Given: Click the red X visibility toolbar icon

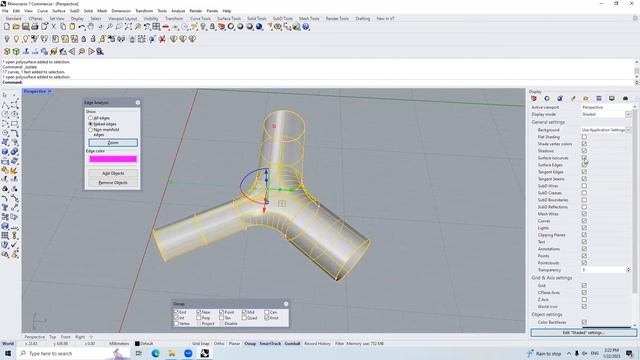Looking at the screenshot, I should click(x=162, y=39).
